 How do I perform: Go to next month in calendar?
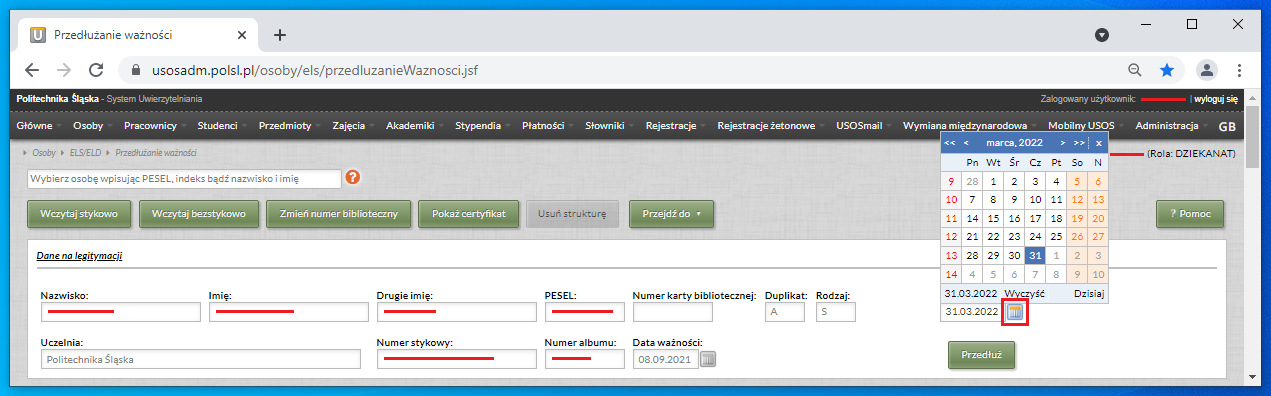1063,143
